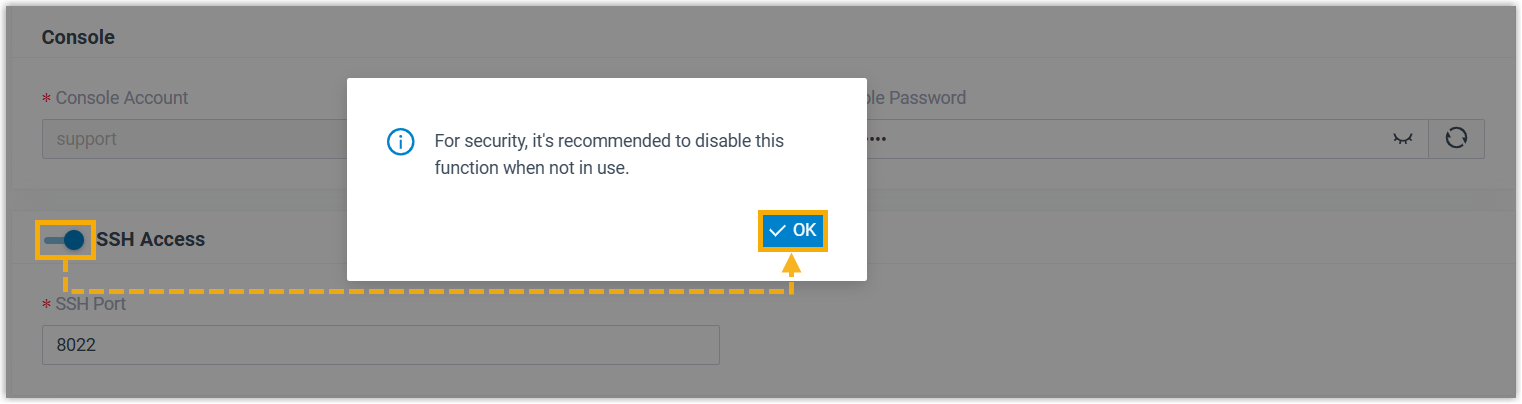Click the Console Account label
The width and height of the screenshot is (1522, 404).
(122, 98)
